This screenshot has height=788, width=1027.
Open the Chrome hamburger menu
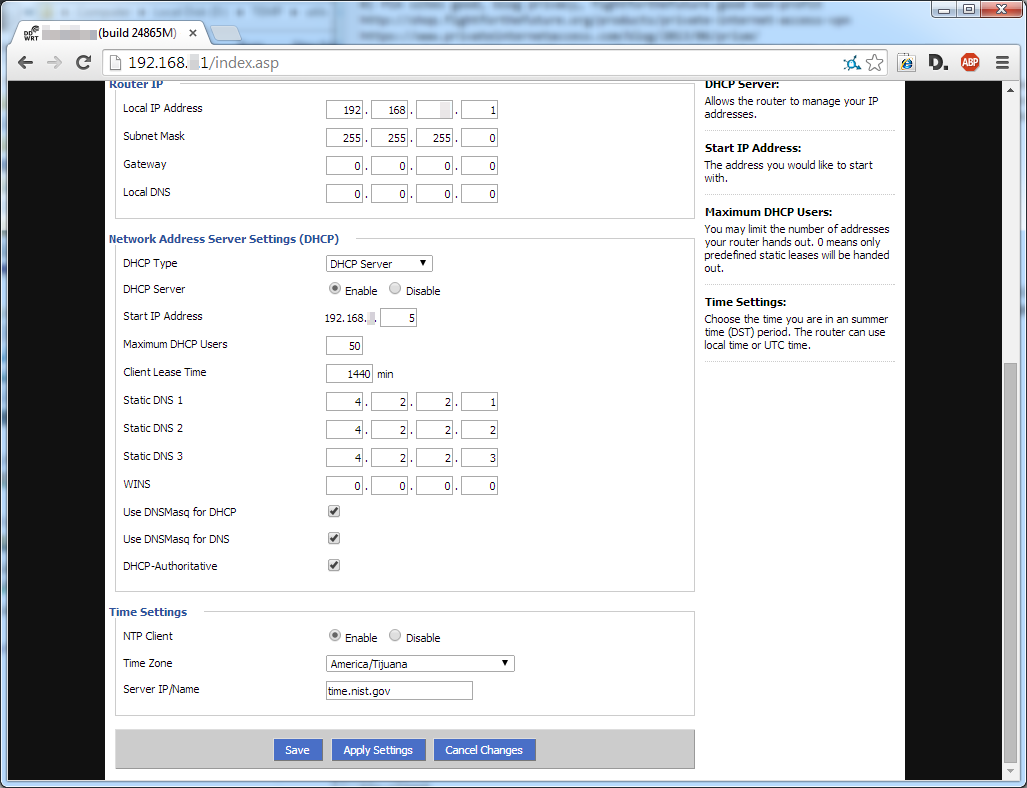pos(1001,62)
